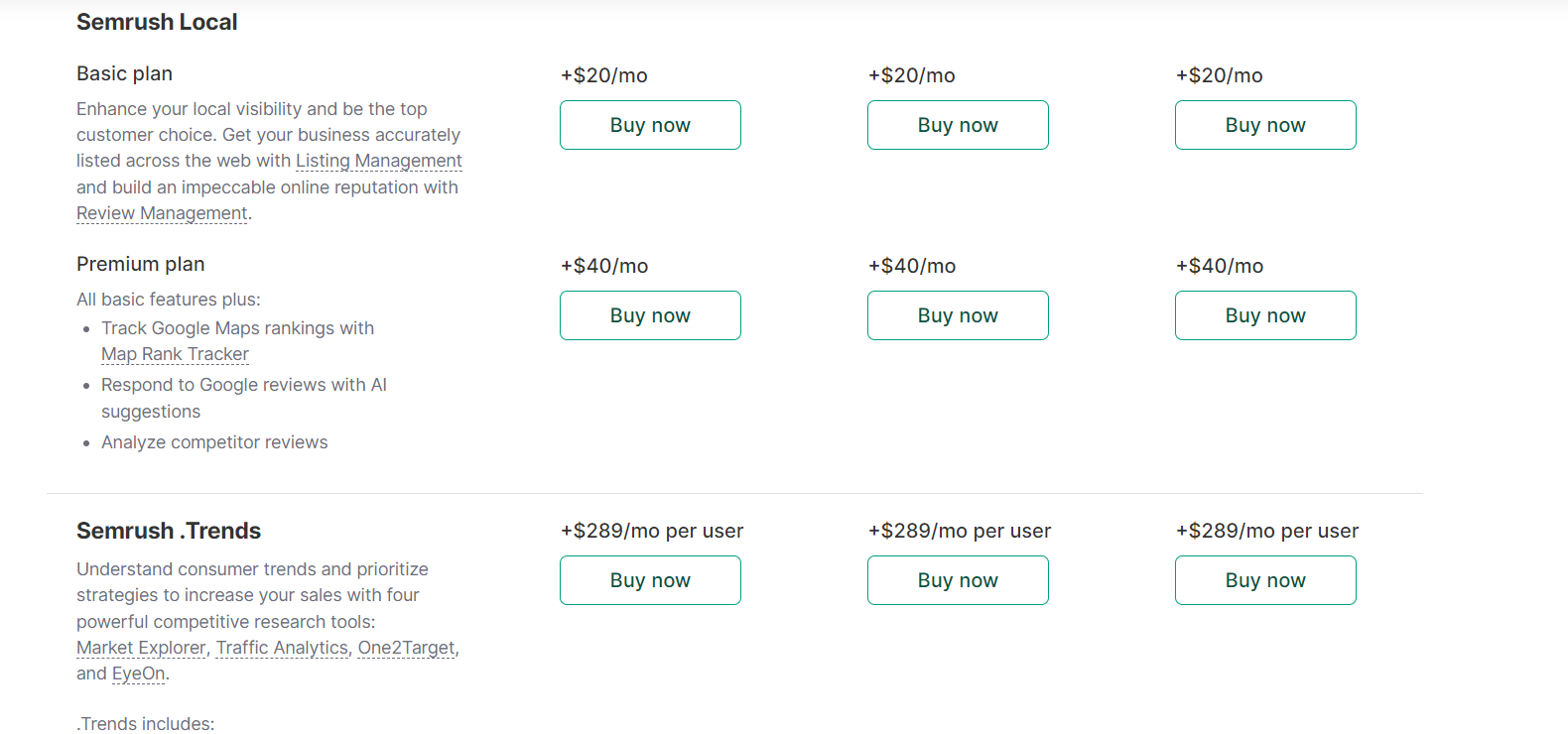Buy the Basic plan in the first column

[x=650, y=125]
